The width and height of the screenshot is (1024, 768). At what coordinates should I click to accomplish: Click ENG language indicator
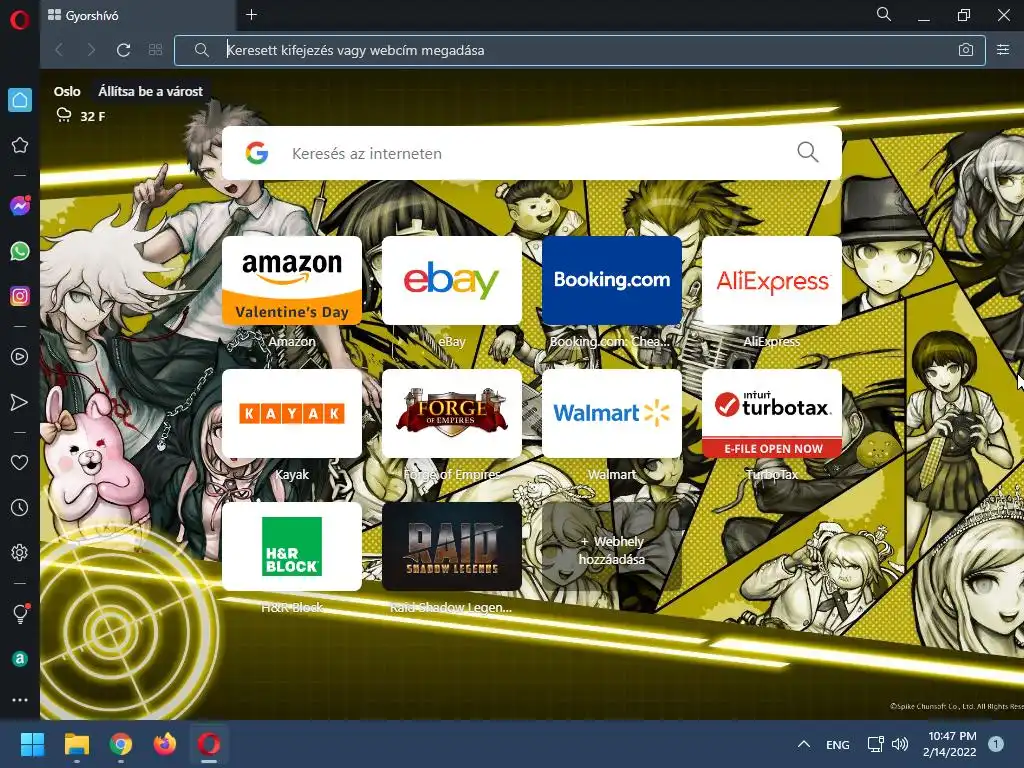tap(838, 744)
